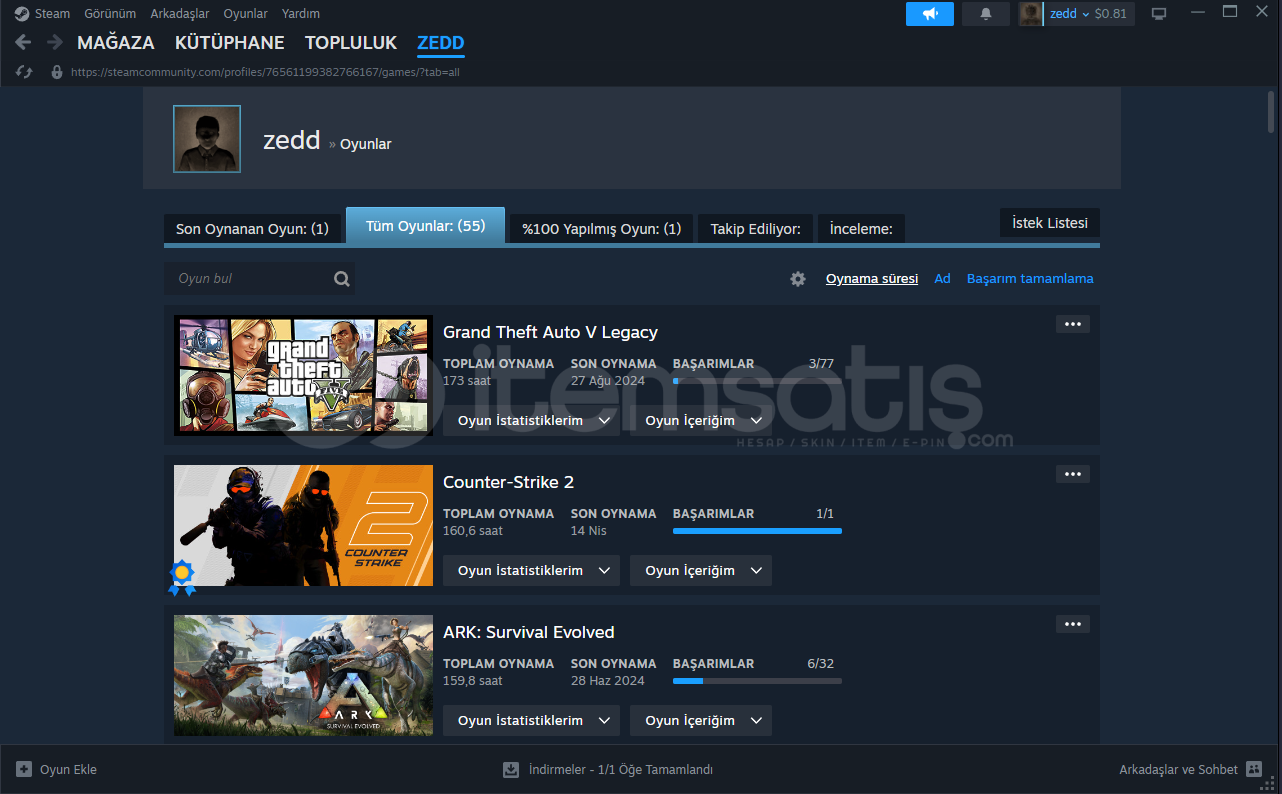This screenshot has height=794, width=1282.
Task: Go forward with the right arrow icon
Action: pyautogui.click(x=55, y=42)
